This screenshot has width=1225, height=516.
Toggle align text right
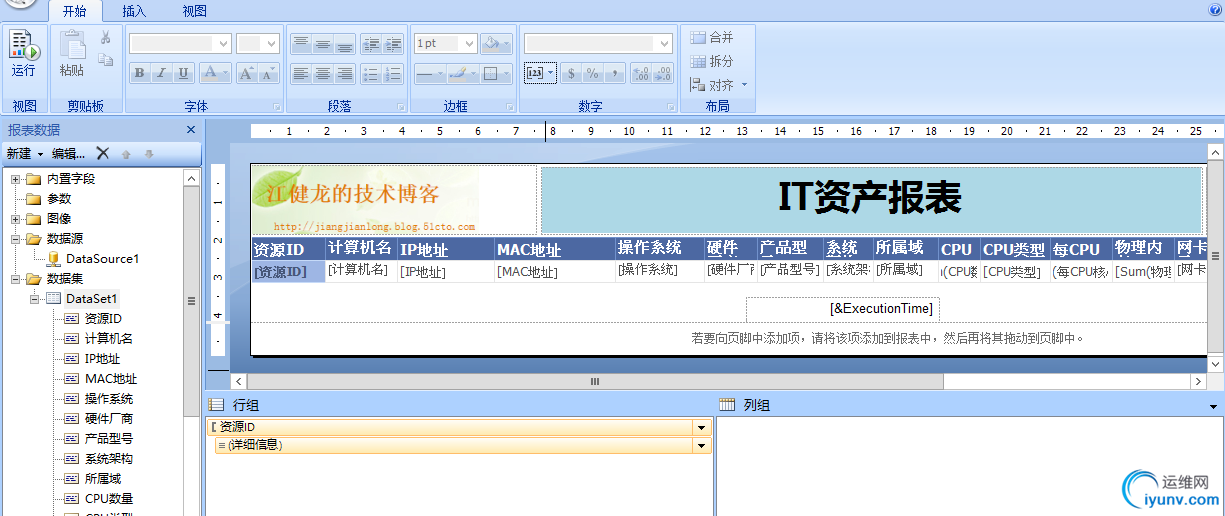click(x=345, y=74)
